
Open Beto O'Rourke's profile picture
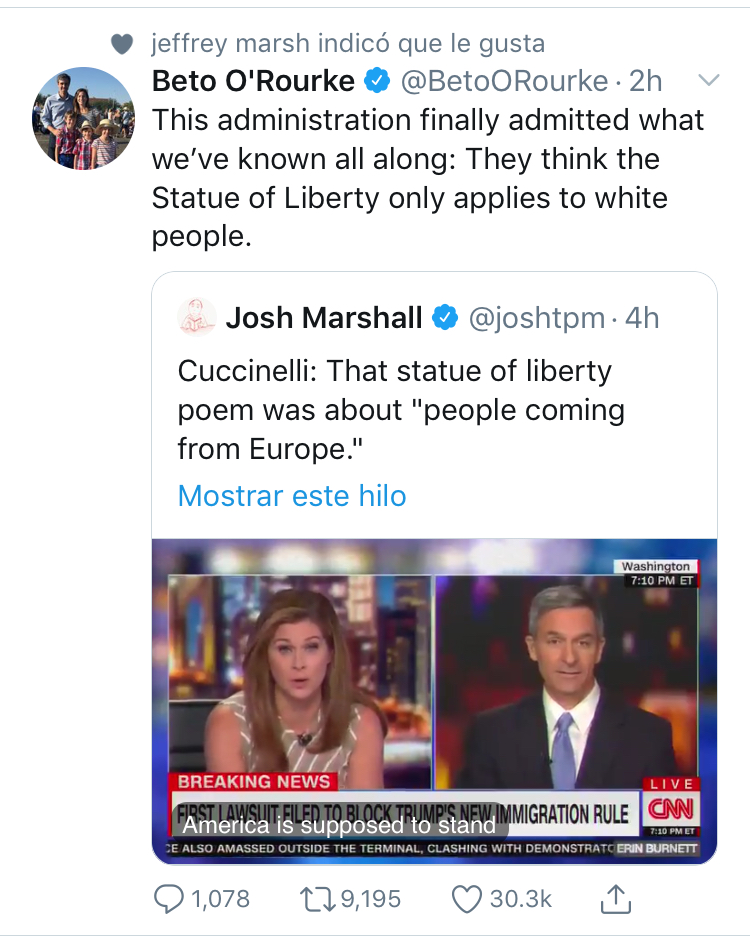click(x=83, y=118)
